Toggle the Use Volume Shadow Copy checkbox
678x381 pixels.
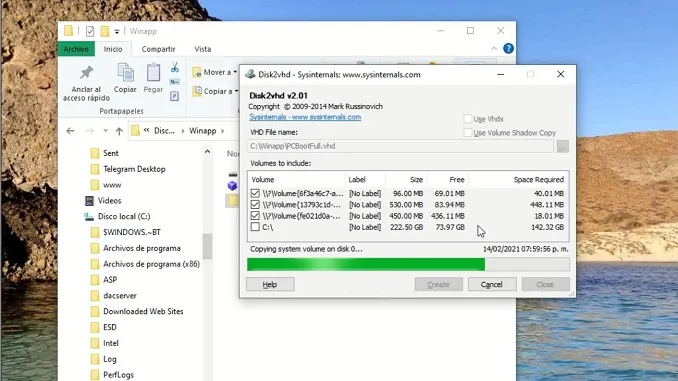(x=467, y=132)
